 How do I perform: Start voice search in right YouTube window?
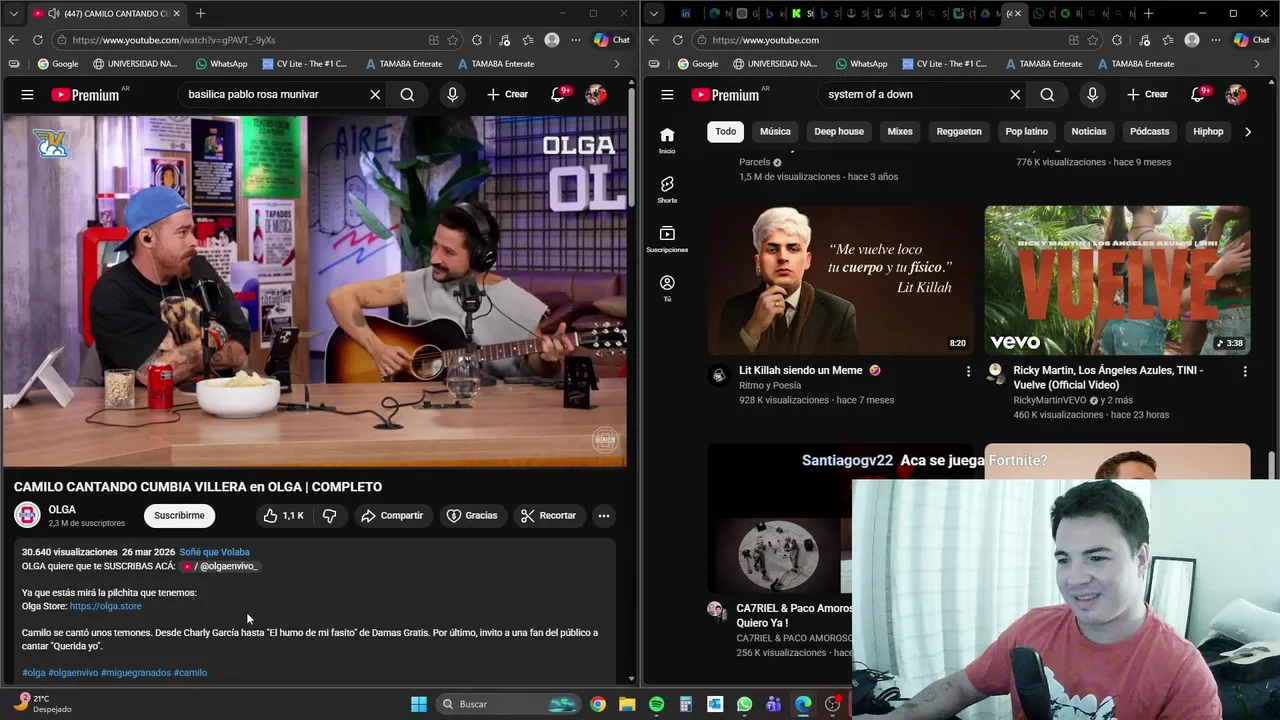point(1092,94)
